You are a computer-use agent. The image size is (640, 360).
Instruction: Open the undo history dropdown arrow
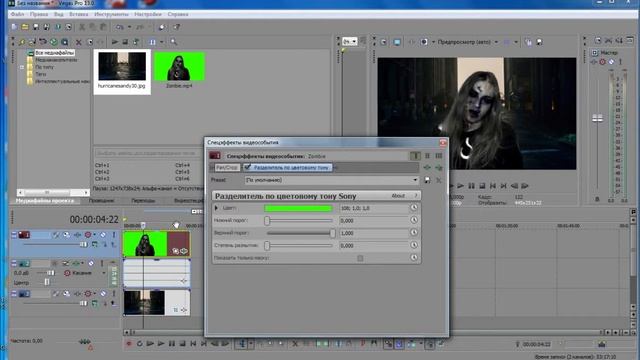(x=129, y=27)
